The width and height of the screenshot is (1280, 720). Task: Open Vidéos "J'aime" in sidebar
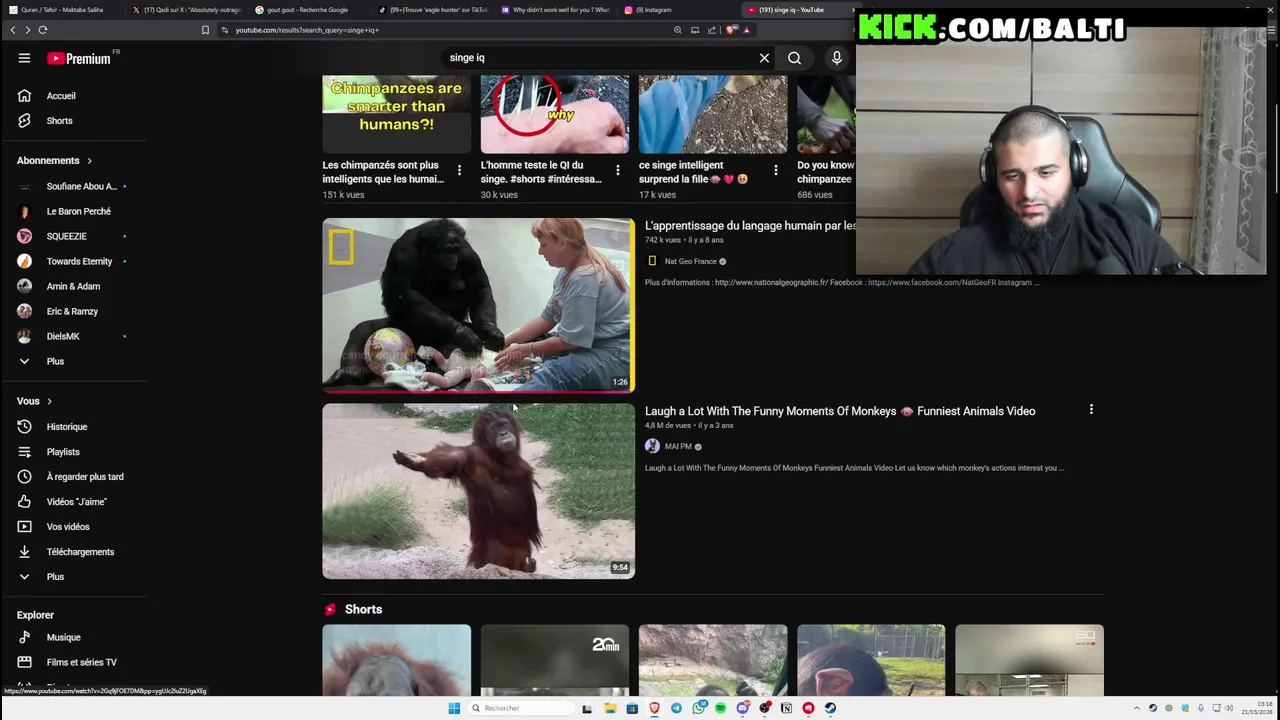click(76, 502)
